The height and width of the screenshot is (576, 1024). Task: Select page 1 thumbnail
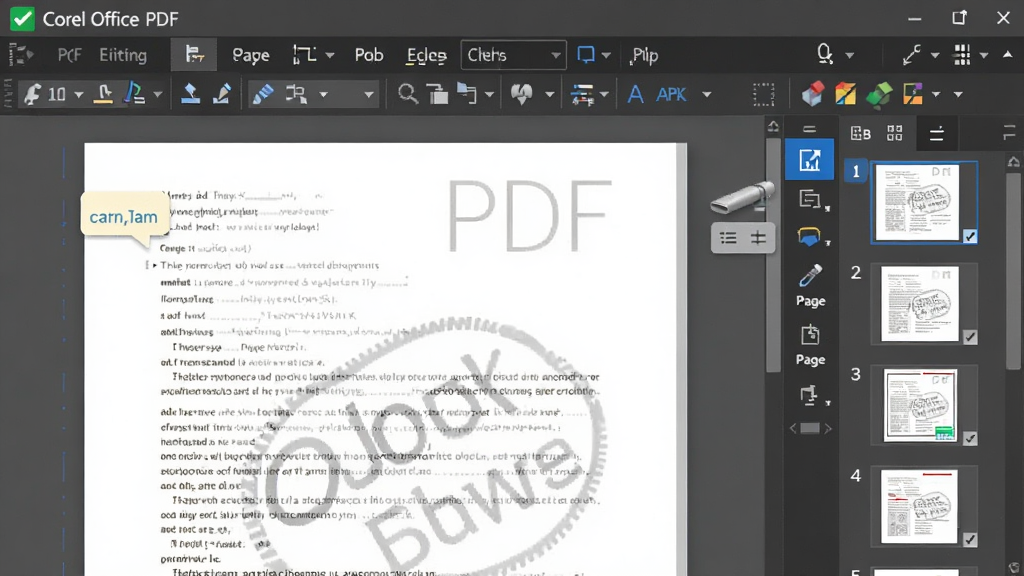tap(924, 202)
